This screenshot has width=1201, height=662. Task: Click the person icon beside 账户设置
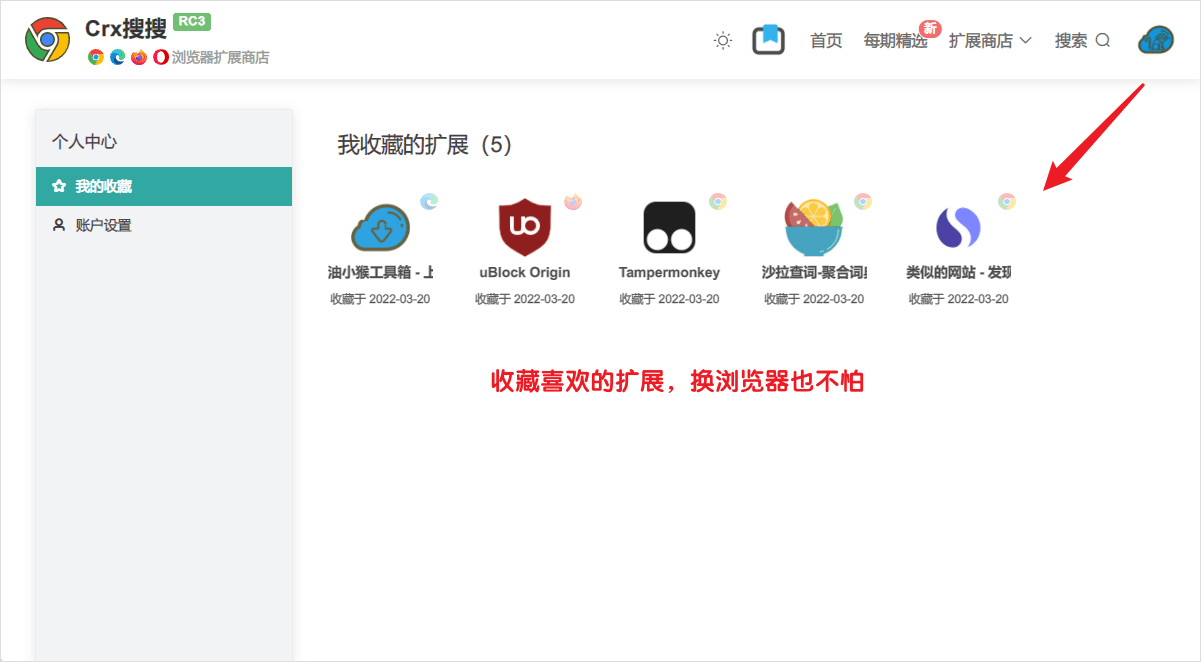[x=59, y=225]
